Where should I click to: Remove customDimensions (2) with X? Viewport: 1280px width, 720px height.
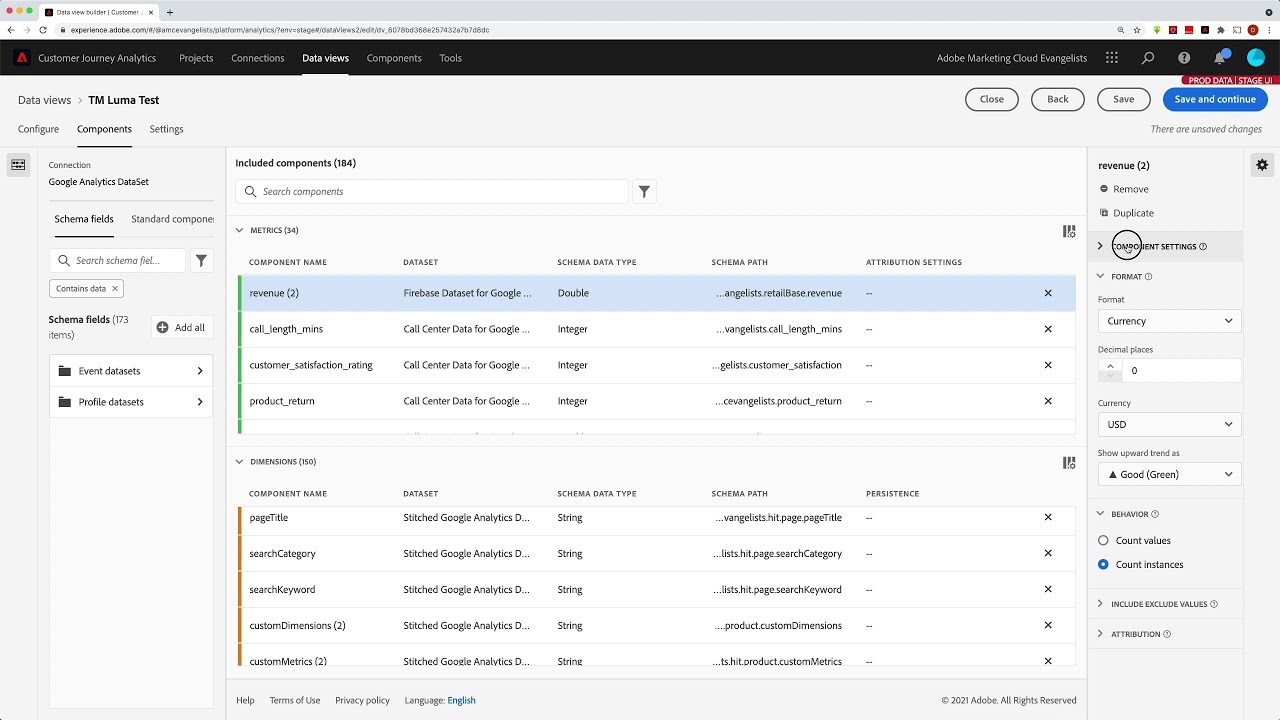click(1048, 625)
